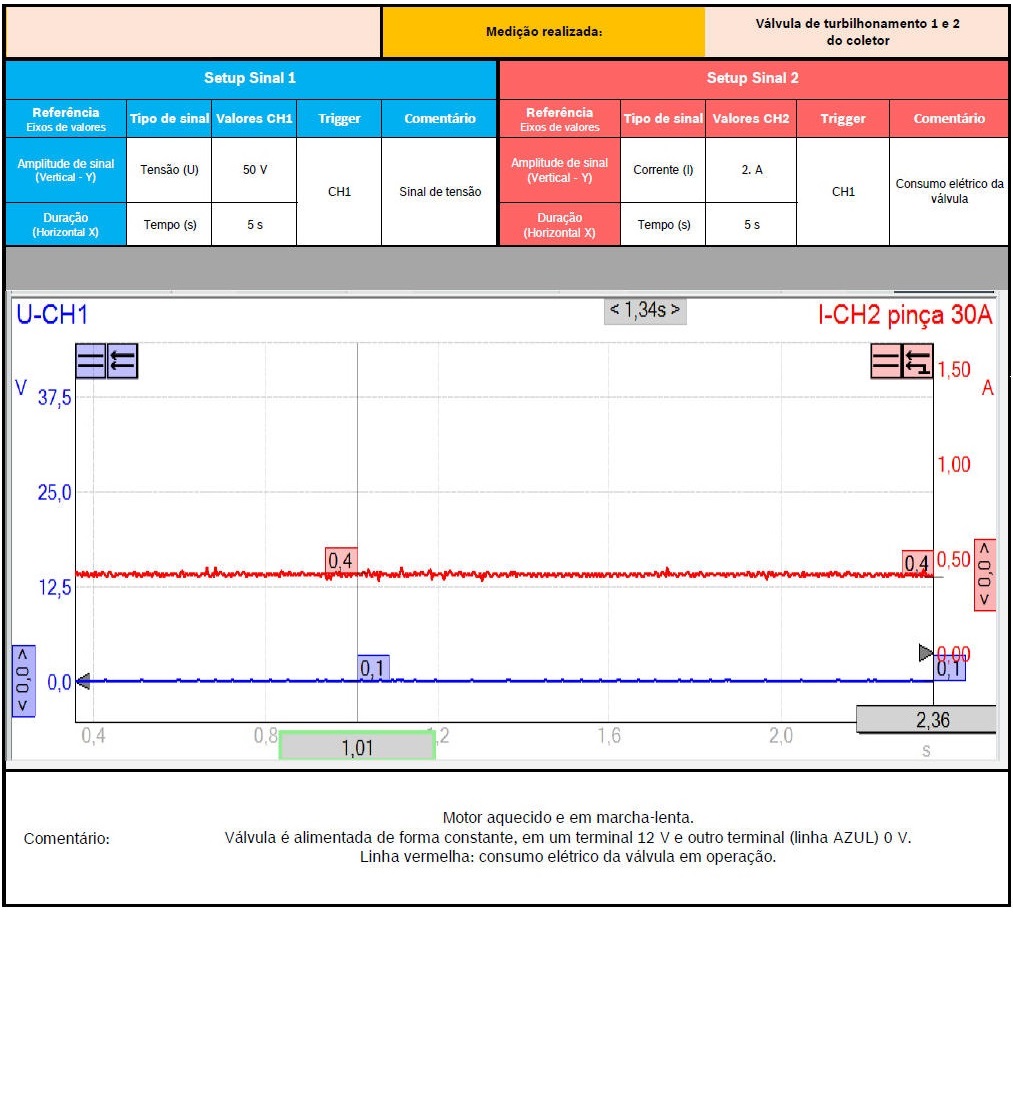Click the Medição realizada orange header cell
1013x1094 pixels.
point(544,32)
